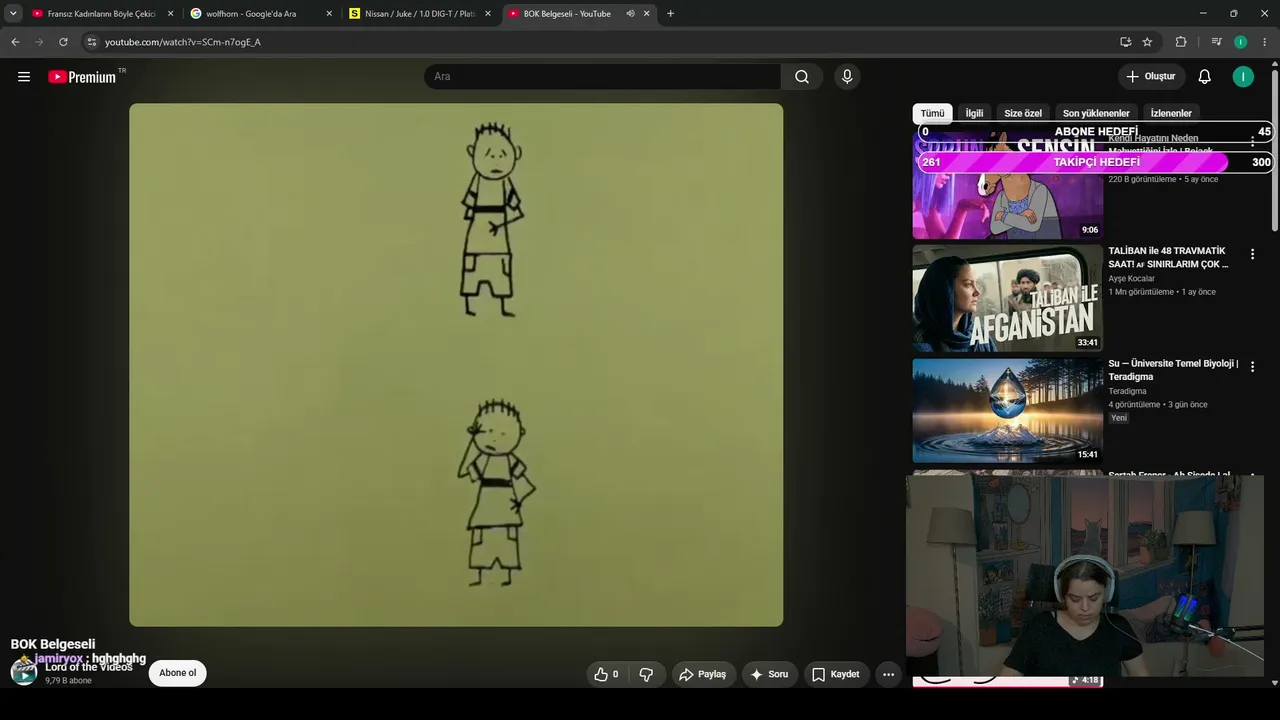This screenshot has height=720, width=1280.
Task: Select the Size özel filter chip
Action: [1023, 113]
